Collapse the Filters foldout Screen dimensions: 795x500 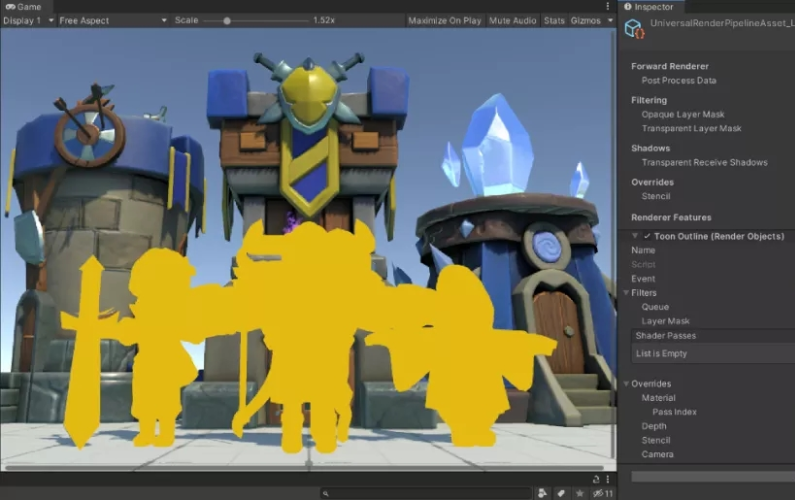click(x=626, y=293)
